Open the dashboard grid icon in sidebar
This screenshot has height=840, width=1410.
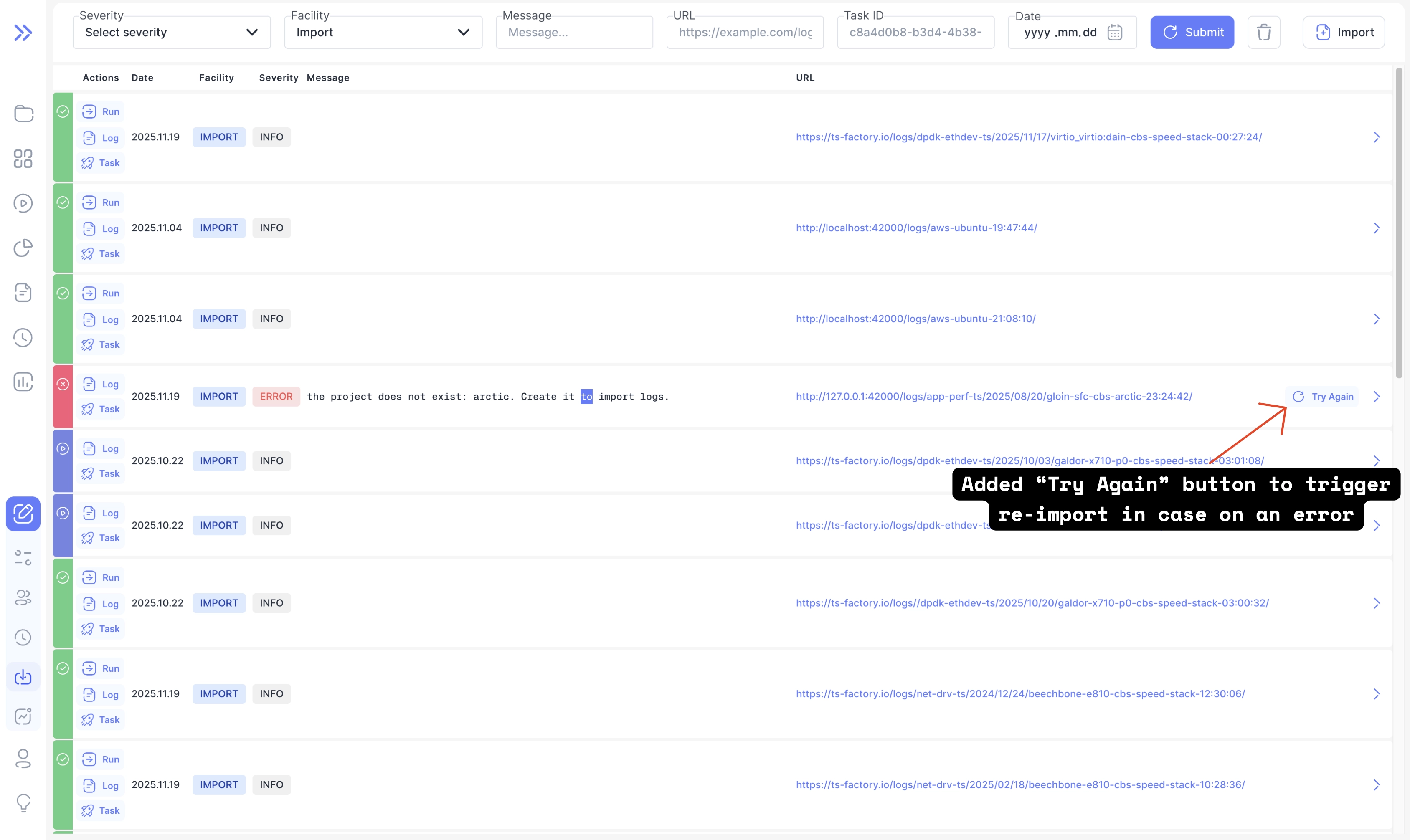pos(23,159)
